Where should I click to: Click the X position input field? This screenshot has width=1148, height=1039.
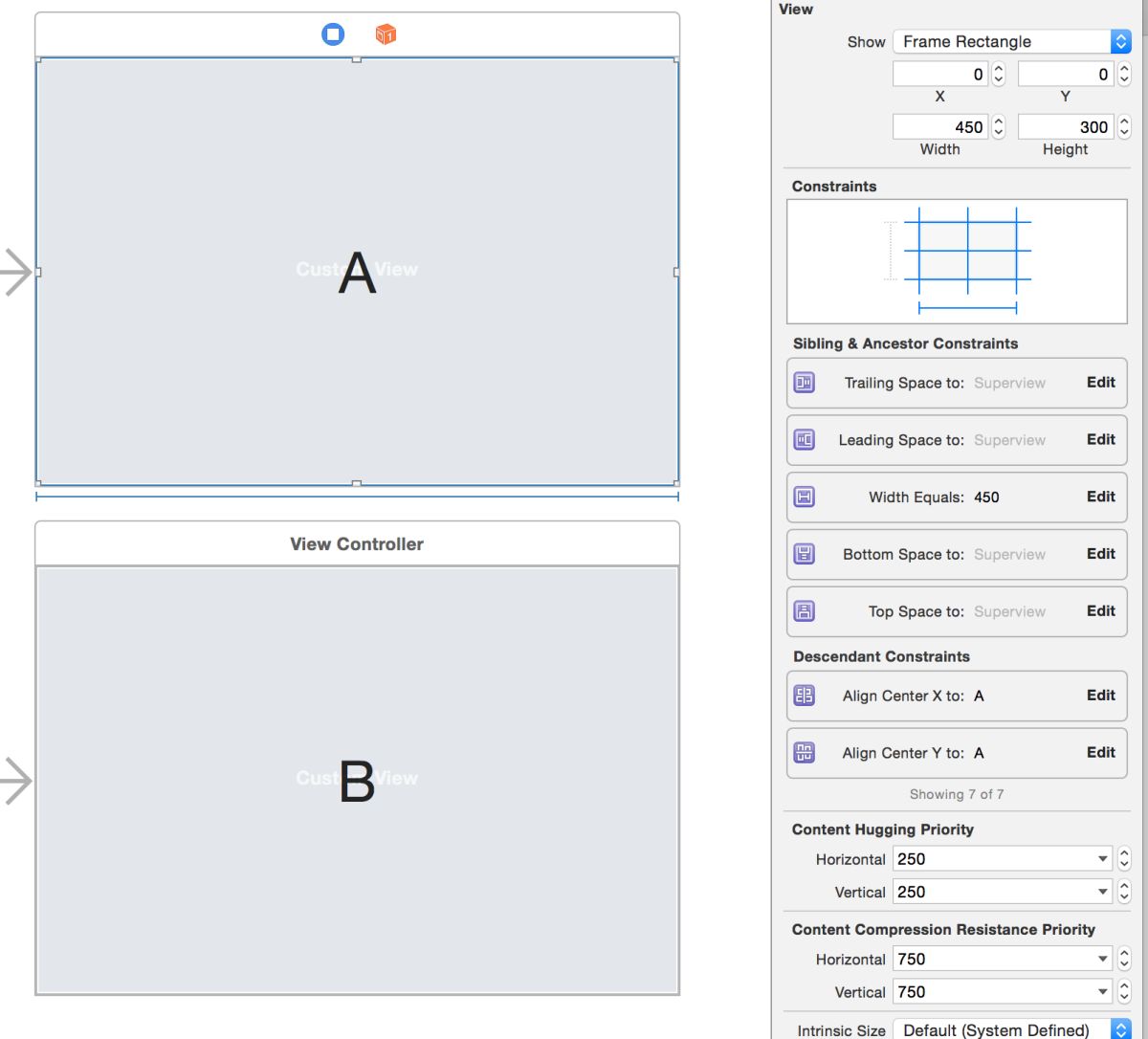(940, 74)
